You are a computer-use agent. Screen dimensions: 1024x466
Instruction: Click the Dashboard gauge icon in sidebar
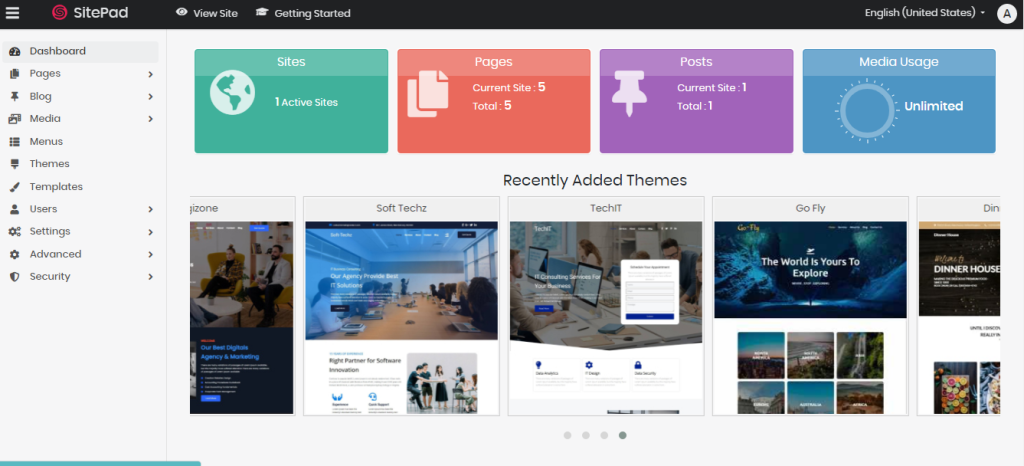[14, 51]
